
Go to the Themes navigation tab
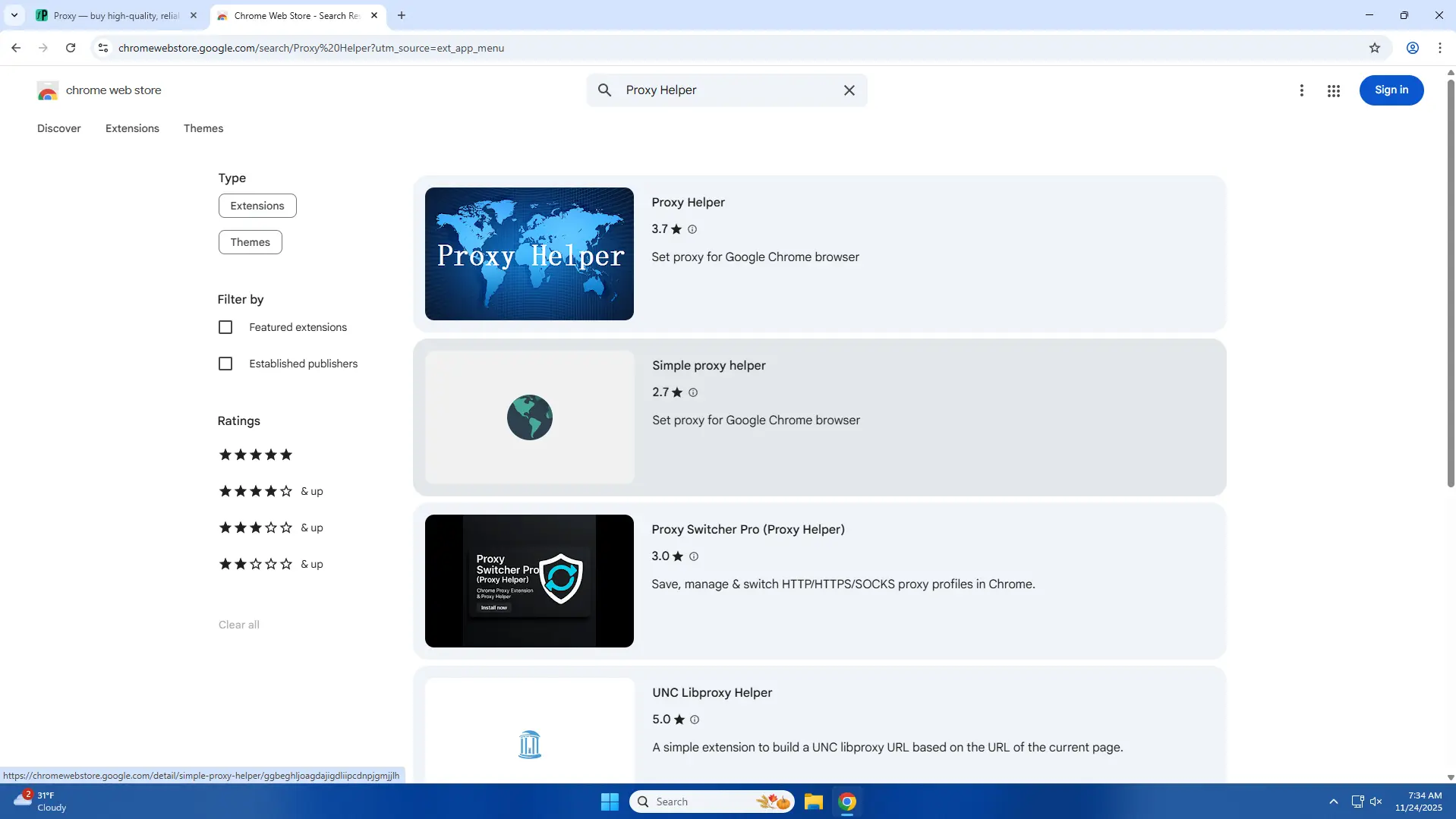[203, 128]
